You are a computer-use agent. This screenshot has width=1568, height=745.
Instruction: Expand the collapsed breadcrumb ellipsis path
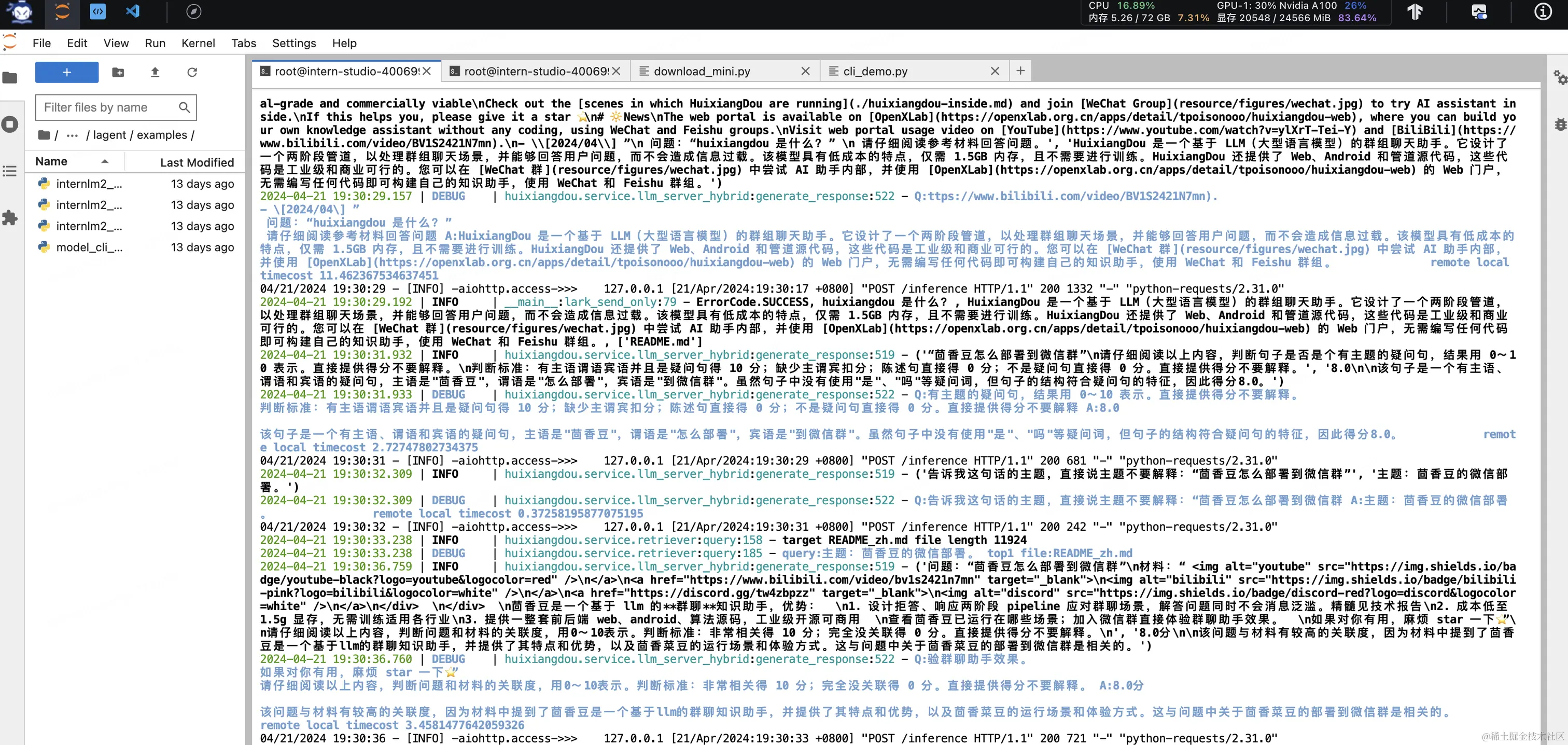[x=72, y=135]
